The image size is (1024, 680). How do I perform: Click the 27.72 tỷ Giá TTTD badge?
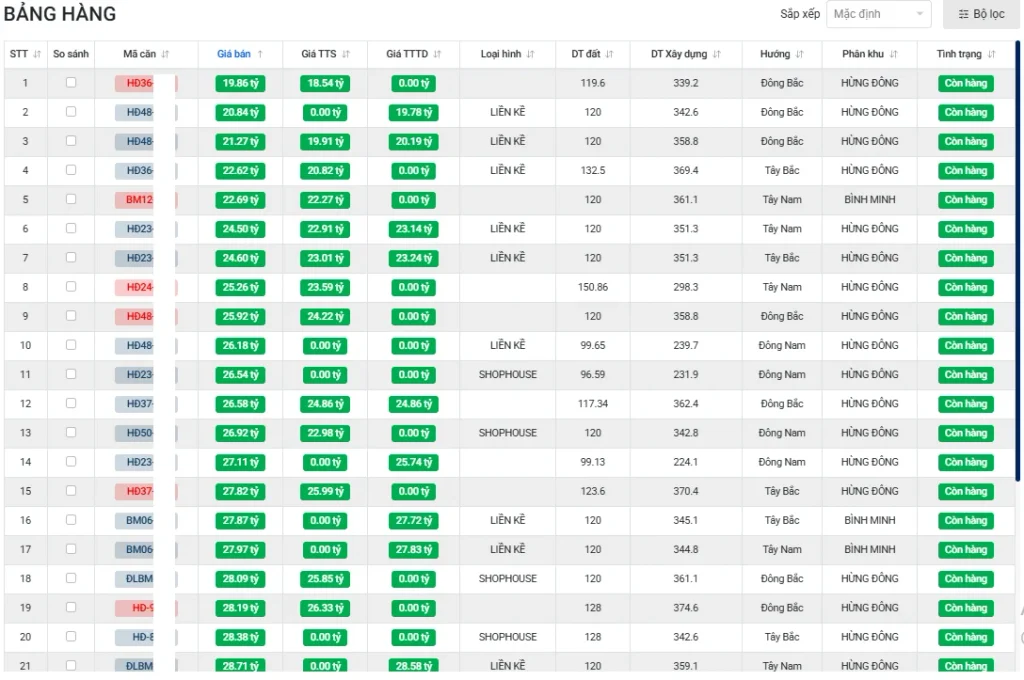pos(414,521)
